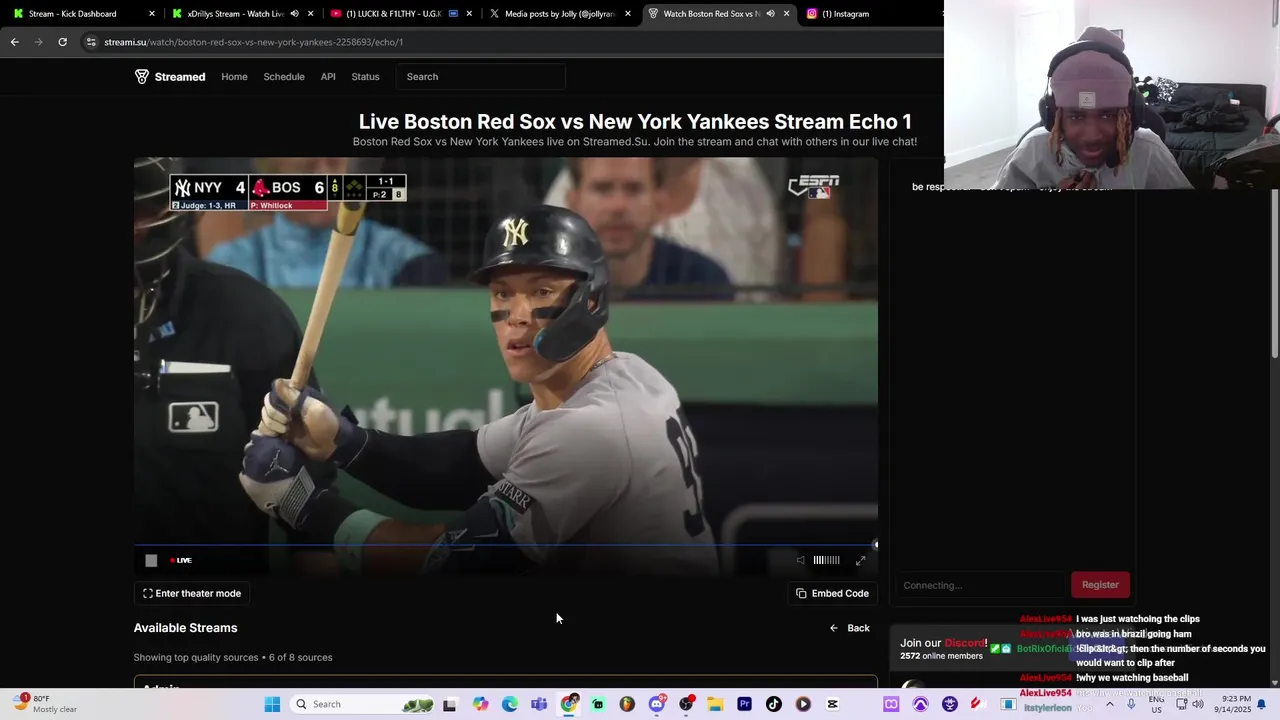Open OBS Studio from taskbar
The width and height of the screenshot is (1280, 720).
pyautogui.click(x=686, y=704)
